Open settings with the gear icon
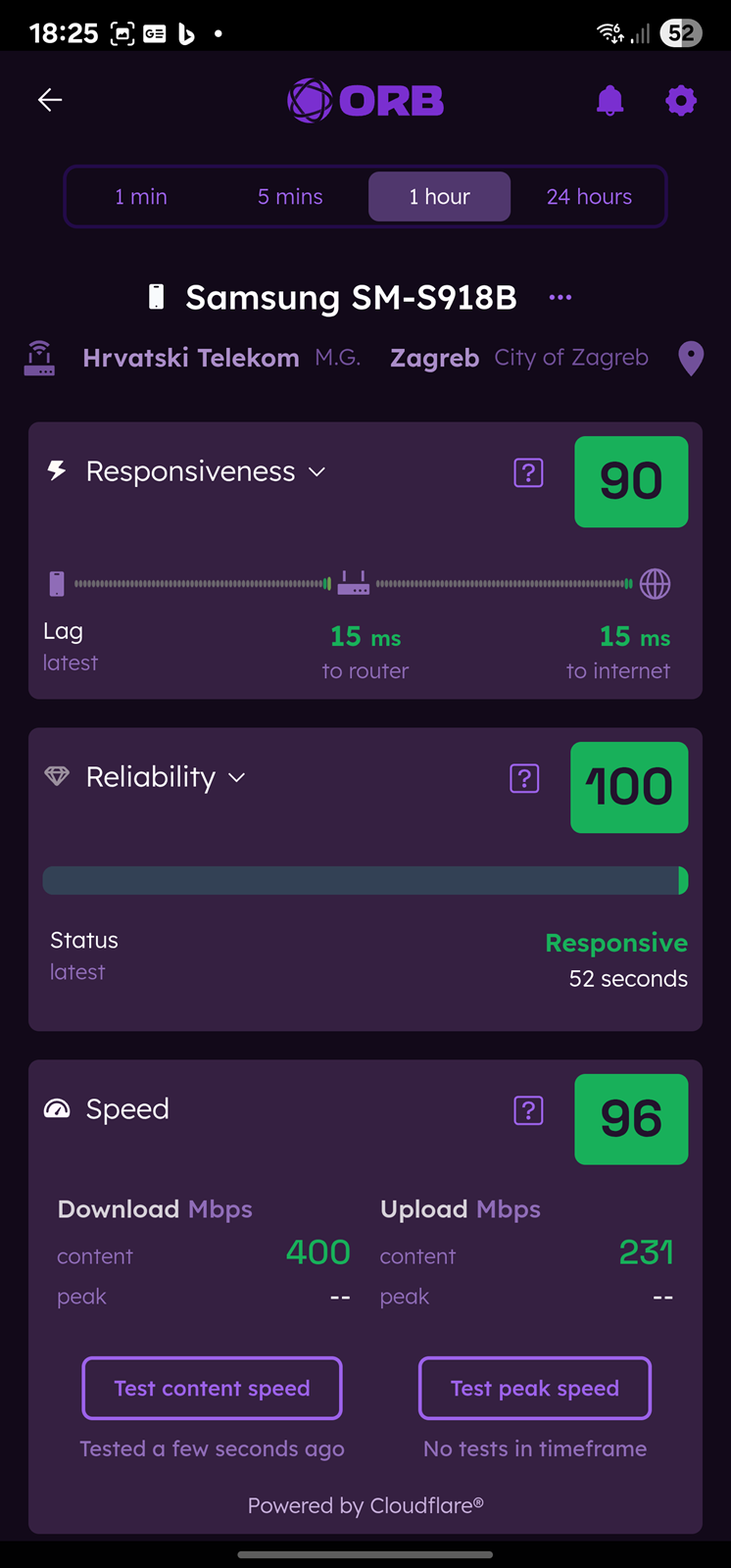The height and width of the screenshot is (1568, 731). click(x=681, y=100)
